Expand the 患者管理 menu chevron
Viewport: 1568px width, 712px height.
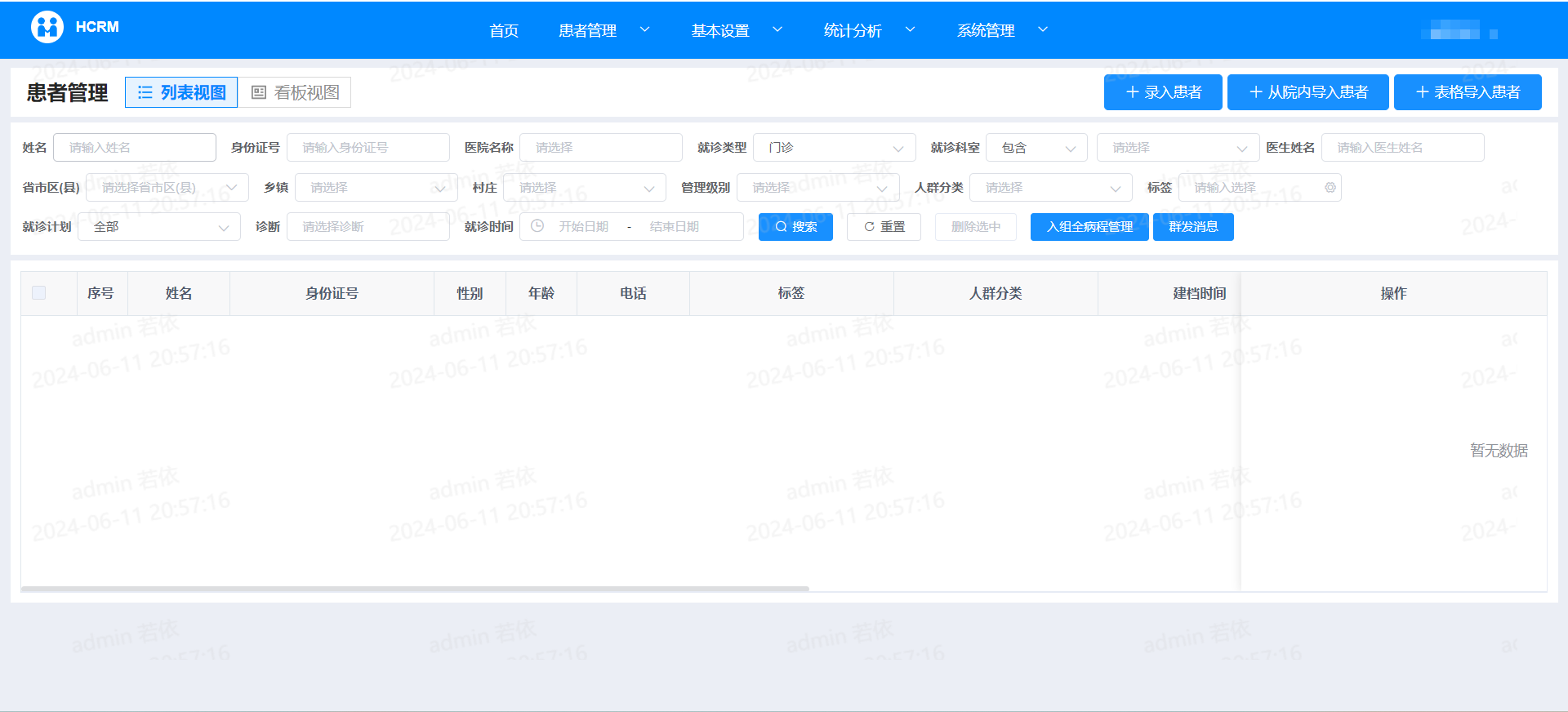[644, 29]
